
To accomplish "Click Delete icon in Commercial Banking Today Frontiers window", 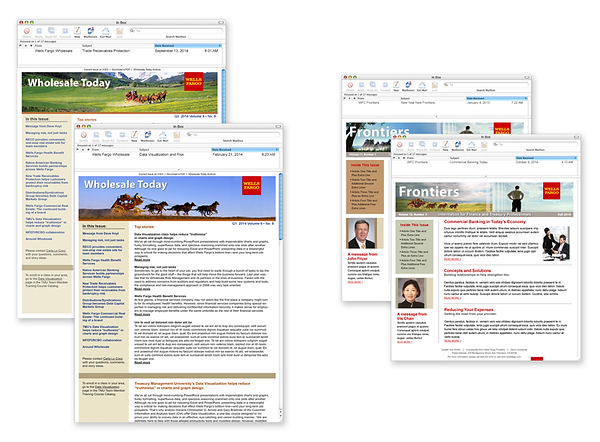I will [x=399, y=145].
